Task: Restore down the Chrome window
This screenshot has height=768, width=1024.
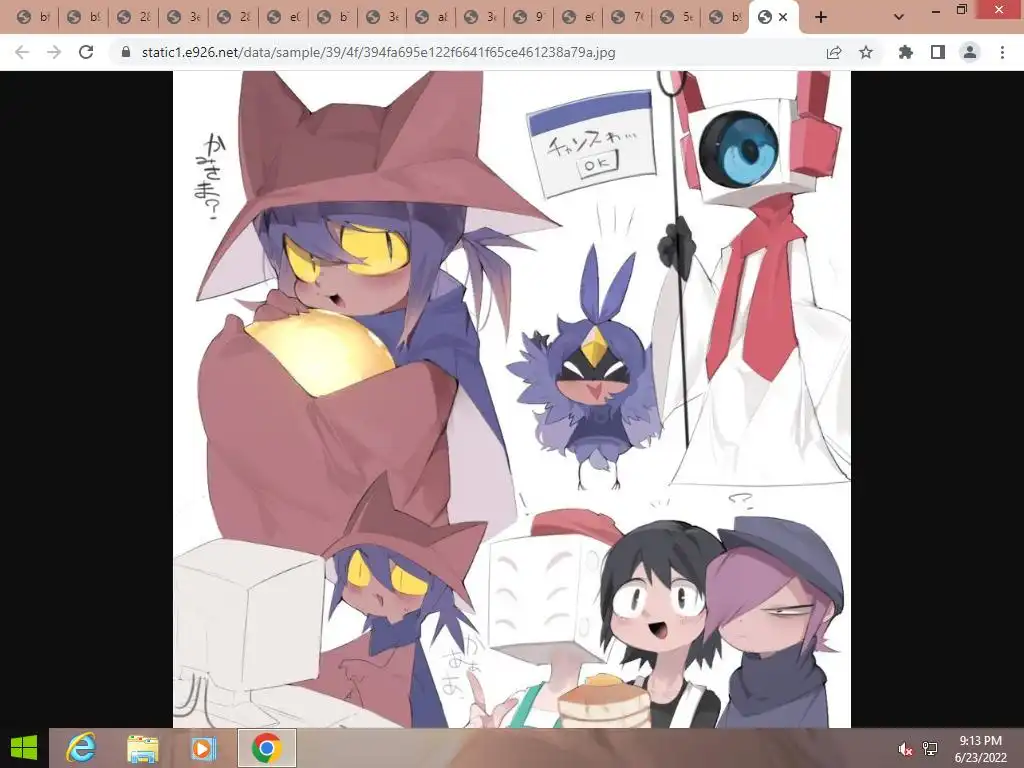Action: [961, 10]
